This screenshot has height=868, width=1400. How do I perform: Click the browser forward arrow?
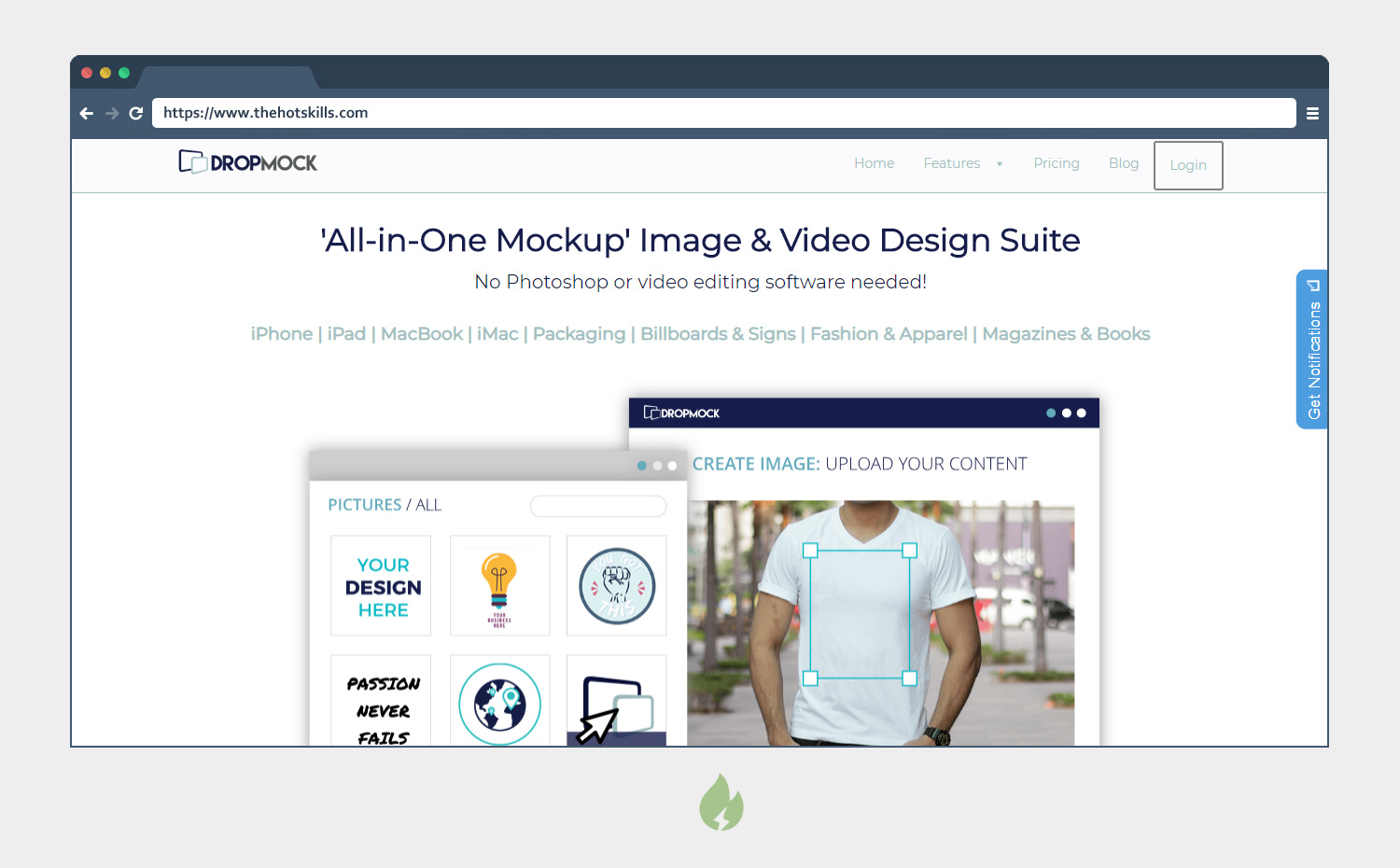(112, 113)
